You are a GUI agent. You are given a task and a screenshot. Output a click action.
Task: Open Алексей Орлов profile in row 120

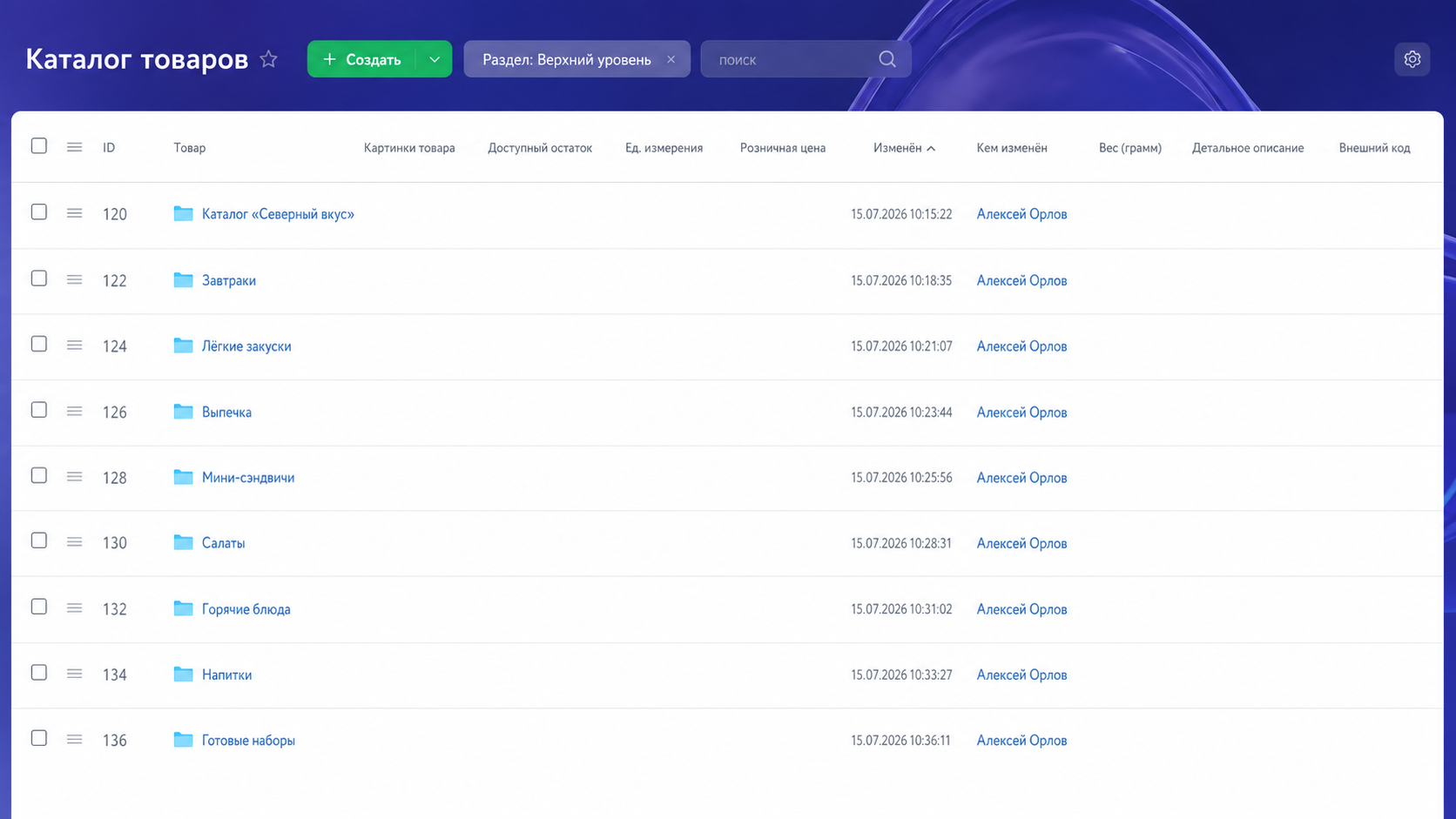tap(1021, 214)
